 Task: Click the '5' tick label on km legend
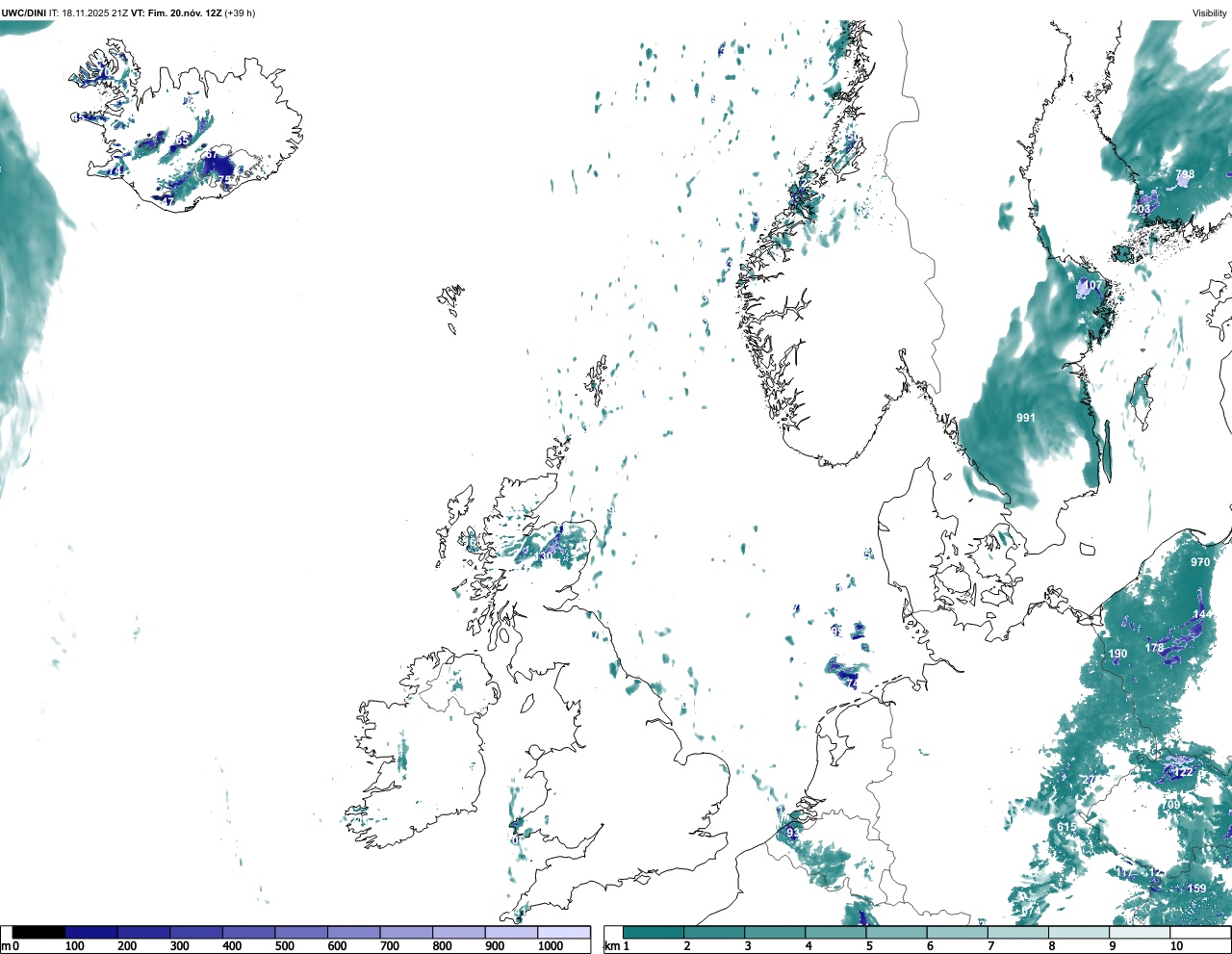point(868,946)
